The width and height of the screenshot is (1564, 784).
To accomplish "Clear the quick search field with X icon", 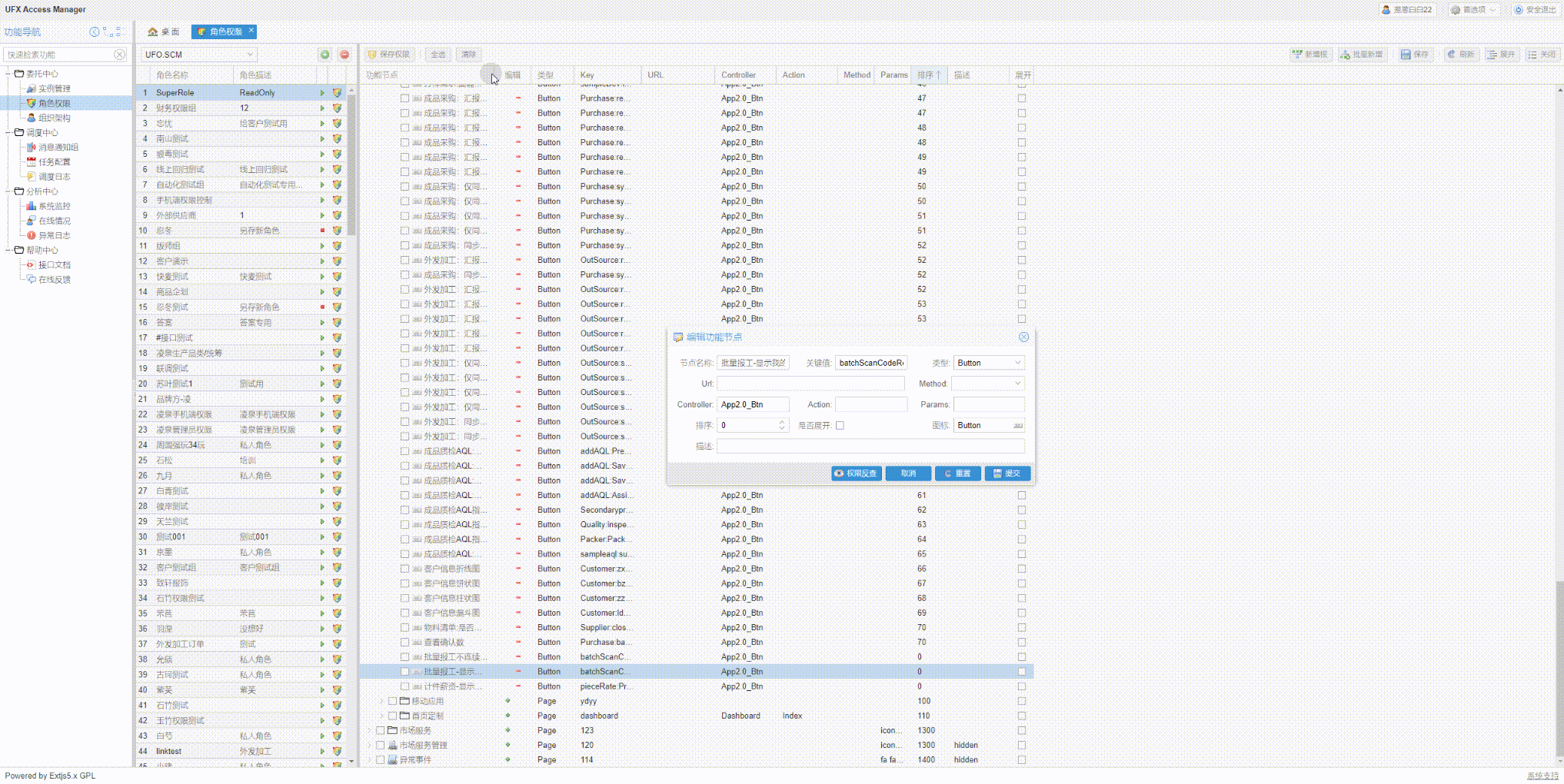I will [119, 55].
